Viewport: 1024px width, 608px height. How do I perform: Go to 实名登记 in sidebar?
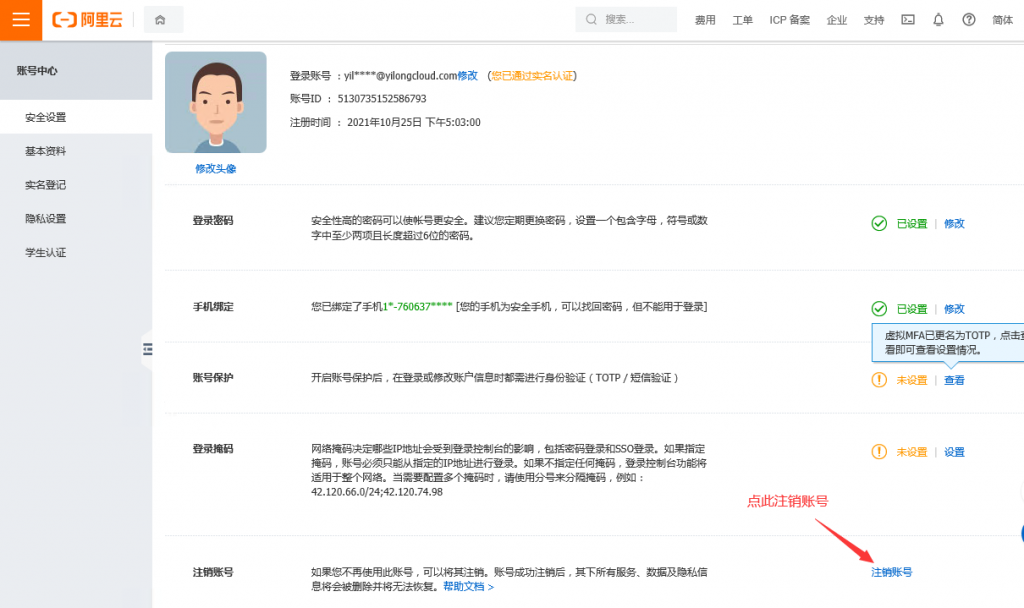pyautogui.click(x=46, y=185)
